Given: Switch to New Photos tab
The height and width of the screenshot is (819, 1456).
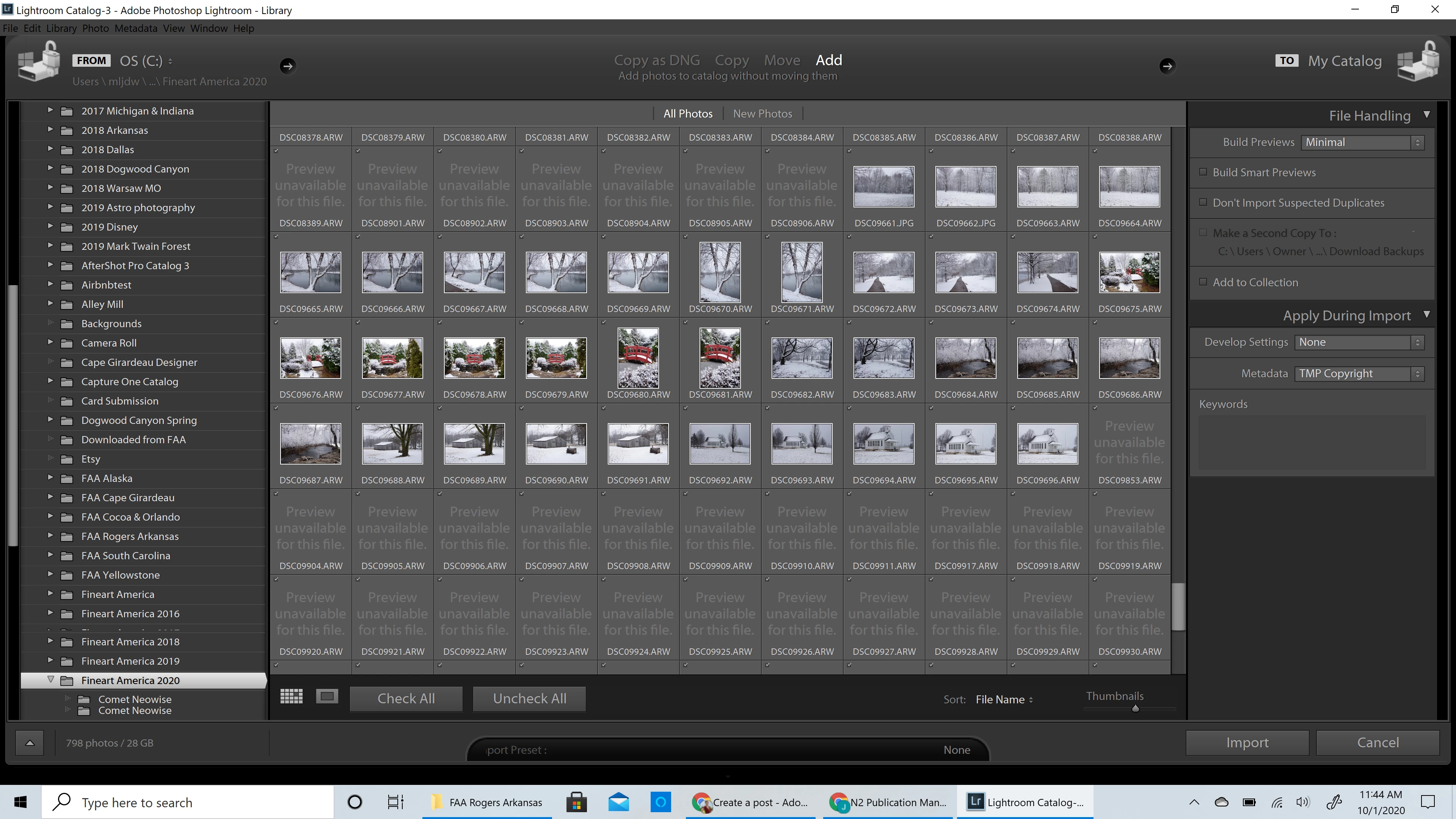Looking at the screenshot, I should coord(763,114).
